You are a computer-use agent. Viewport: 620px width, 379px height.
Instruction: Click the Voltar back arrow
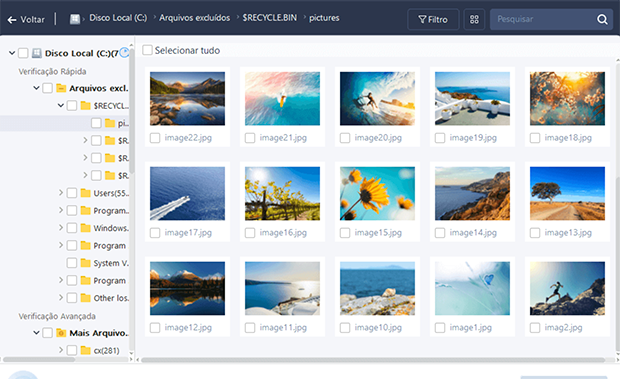[12, 19]
